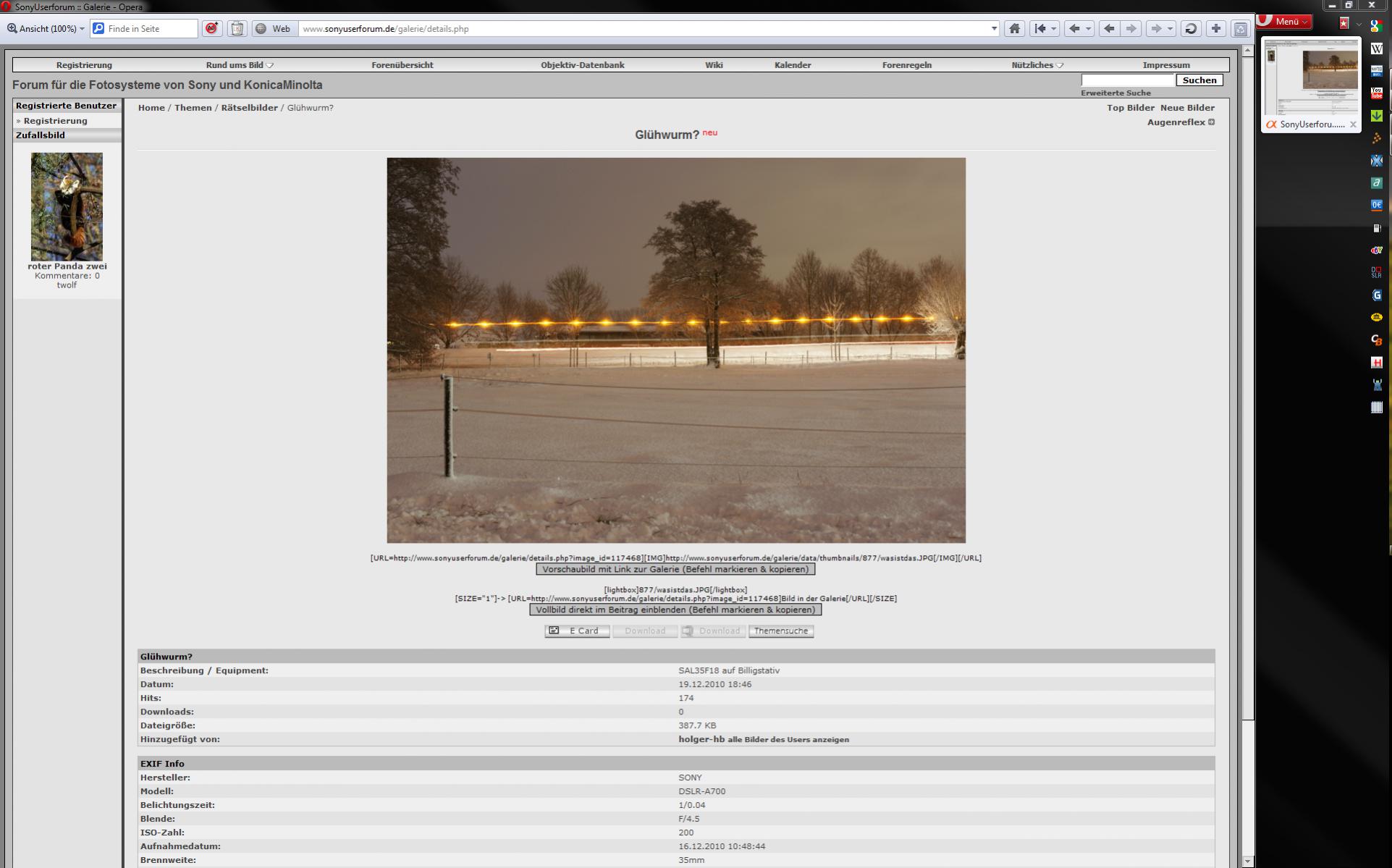Open the Rätselbilder breadcrumb link

click(x=249, y=108)
